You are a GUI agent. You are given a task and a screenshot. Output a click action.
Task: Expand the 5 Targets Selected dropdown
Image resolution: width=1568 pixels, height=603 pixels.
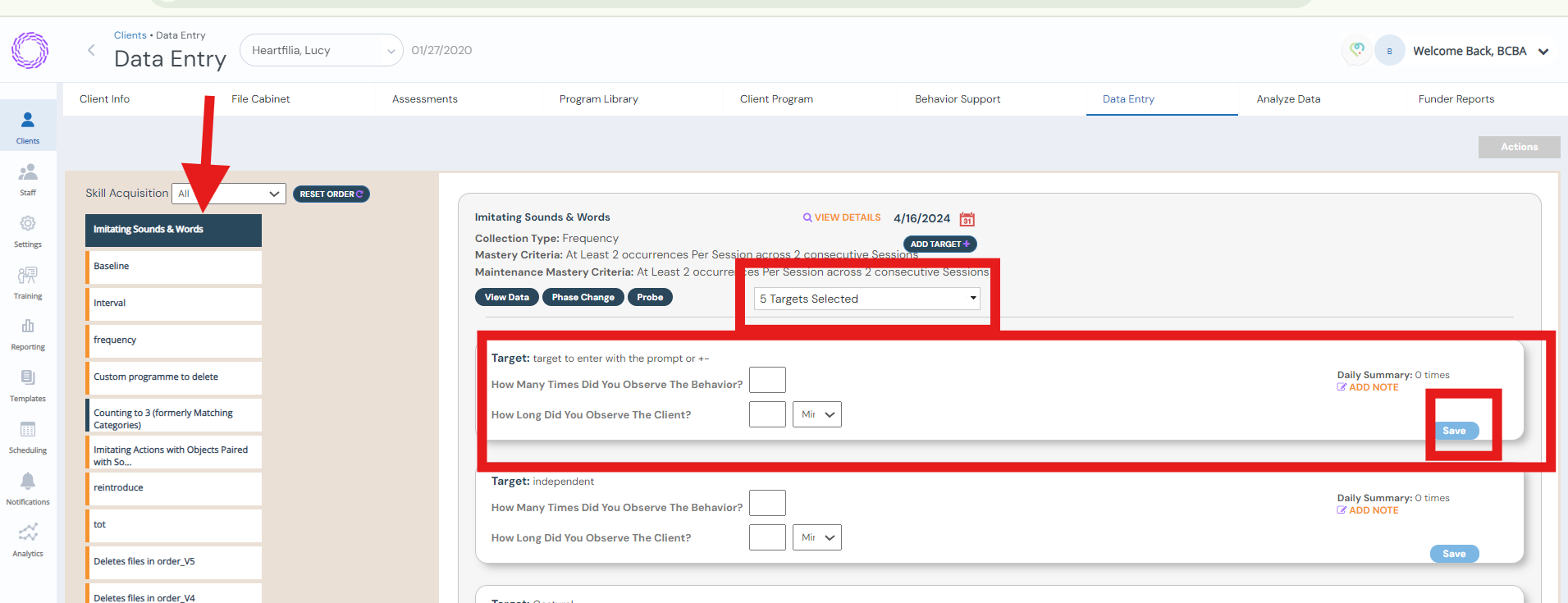point(866,299)
